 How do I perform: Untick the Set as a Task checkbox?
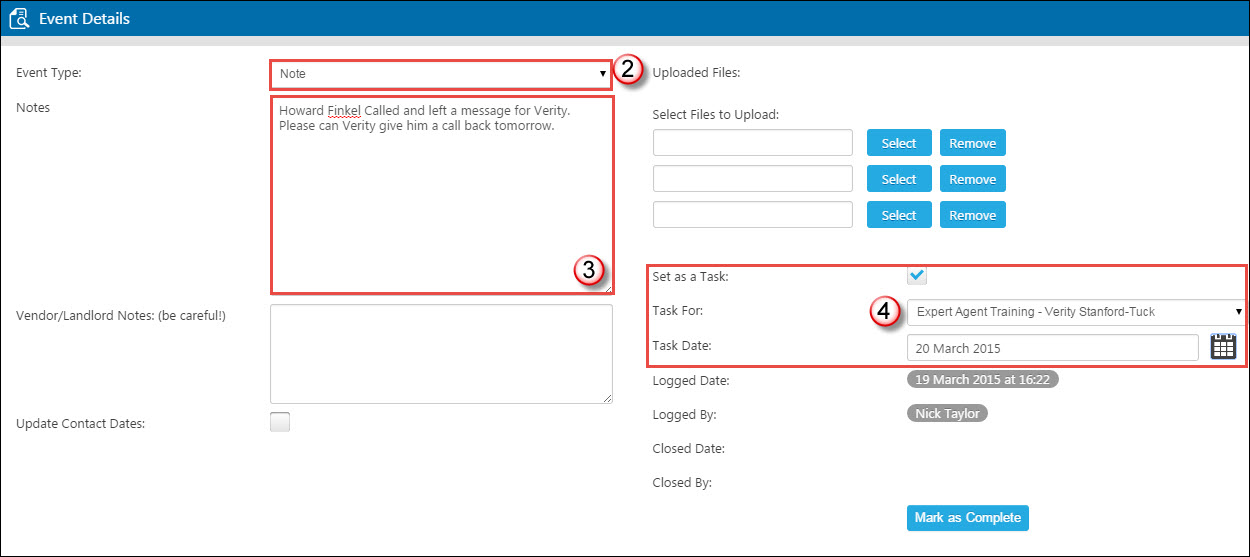point(917,275)
